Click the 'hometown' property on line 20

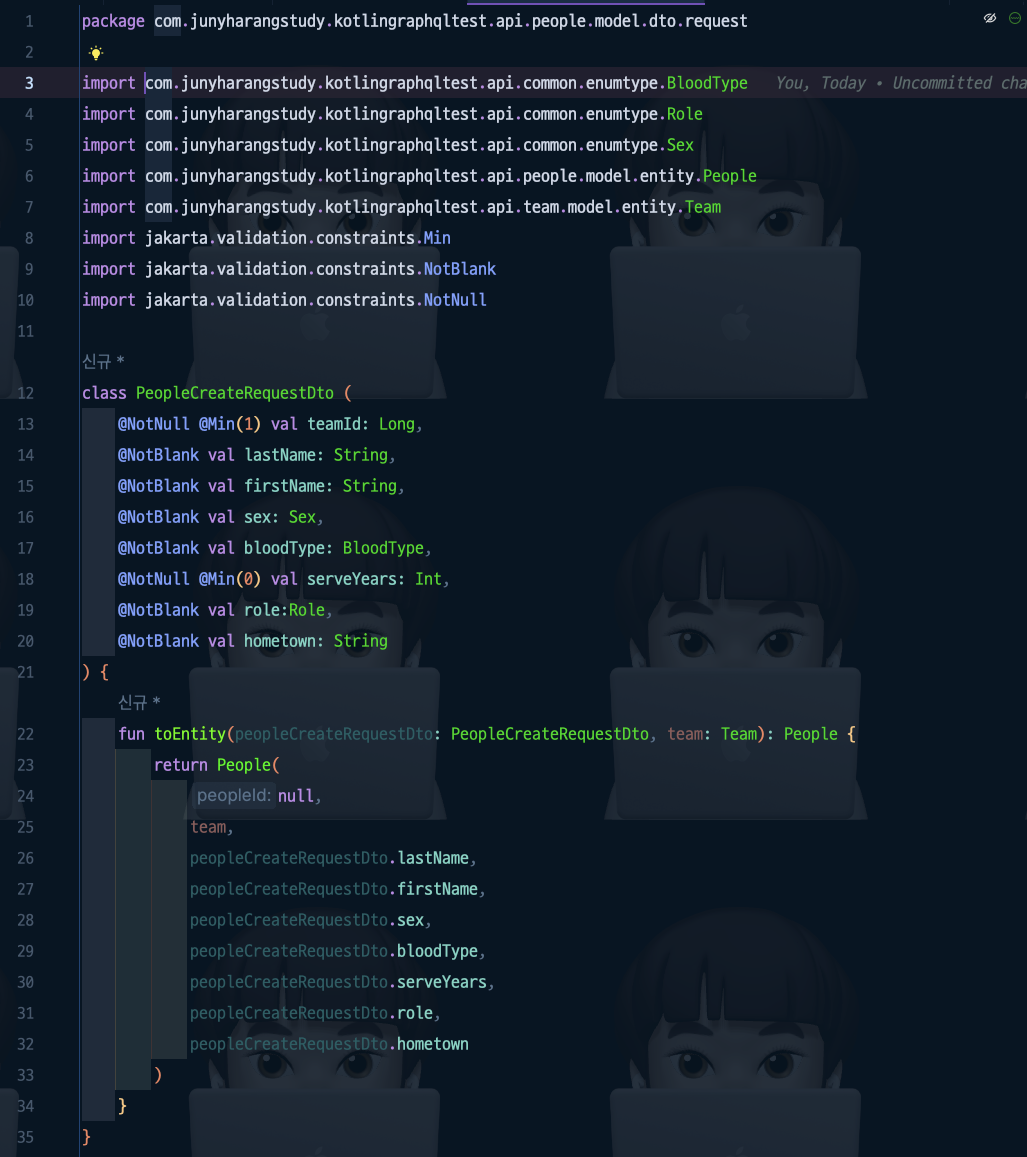pos(280,641)
